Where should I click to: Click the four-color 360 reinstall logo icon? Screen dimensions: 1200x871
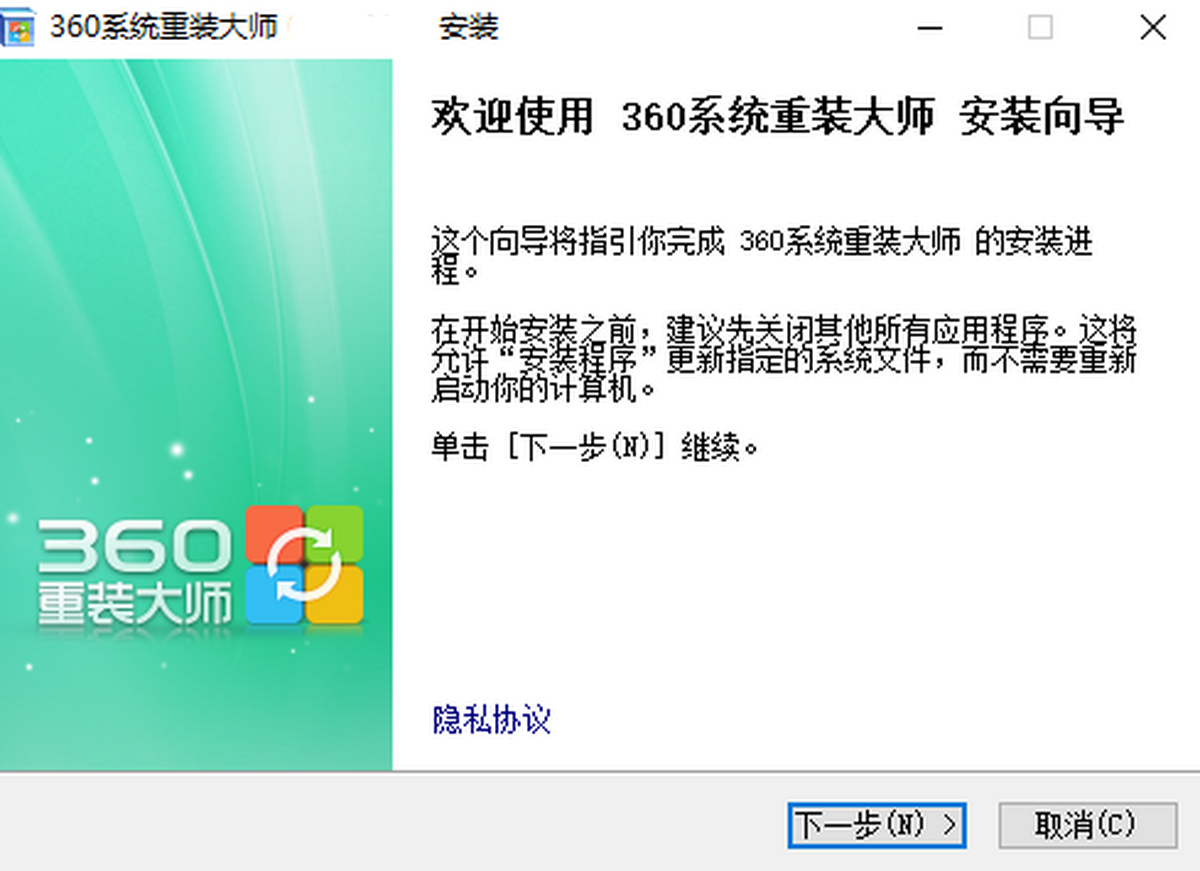(304, 565)
